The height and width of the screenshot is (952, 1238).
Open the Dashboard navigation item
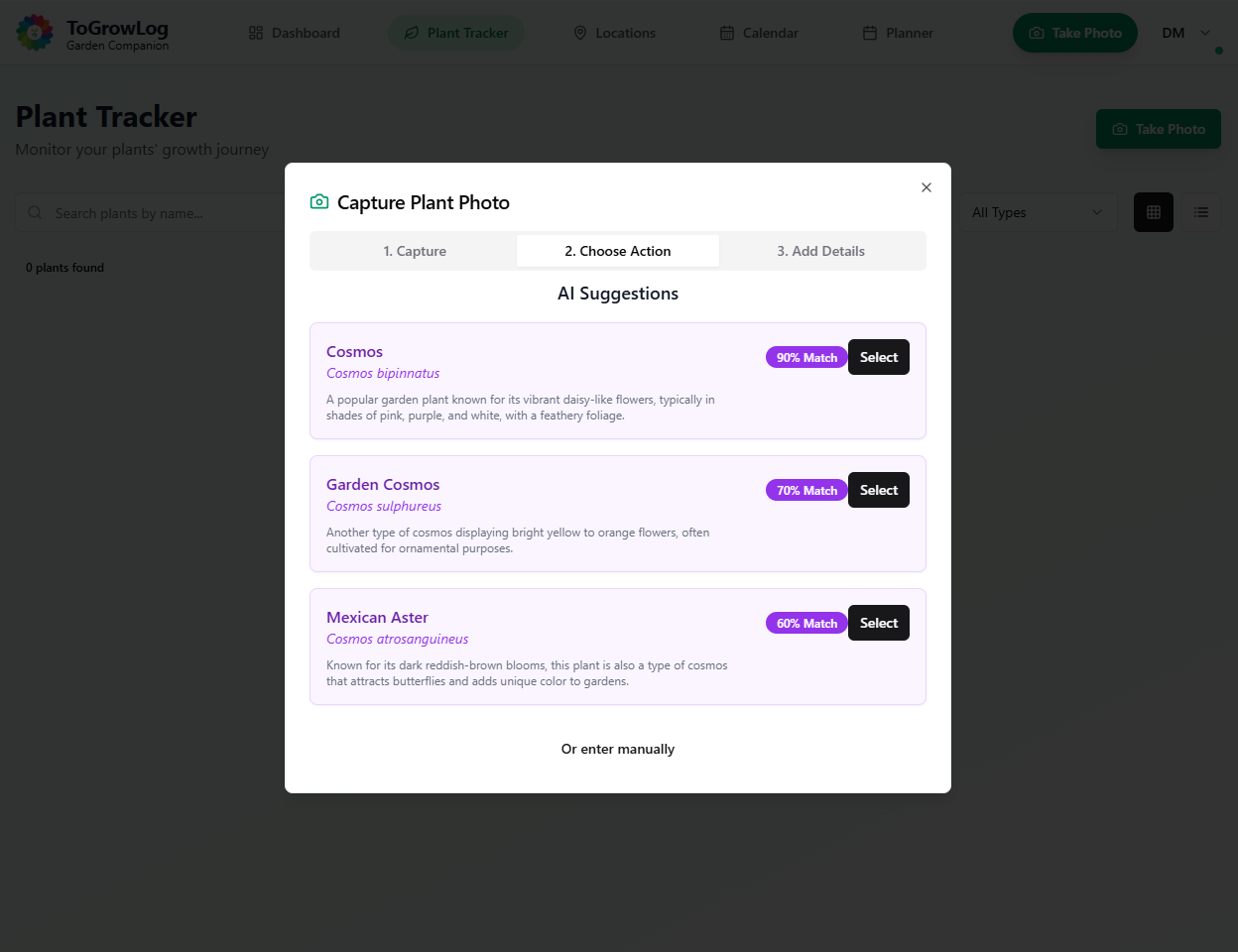click(x=294, y=33)
